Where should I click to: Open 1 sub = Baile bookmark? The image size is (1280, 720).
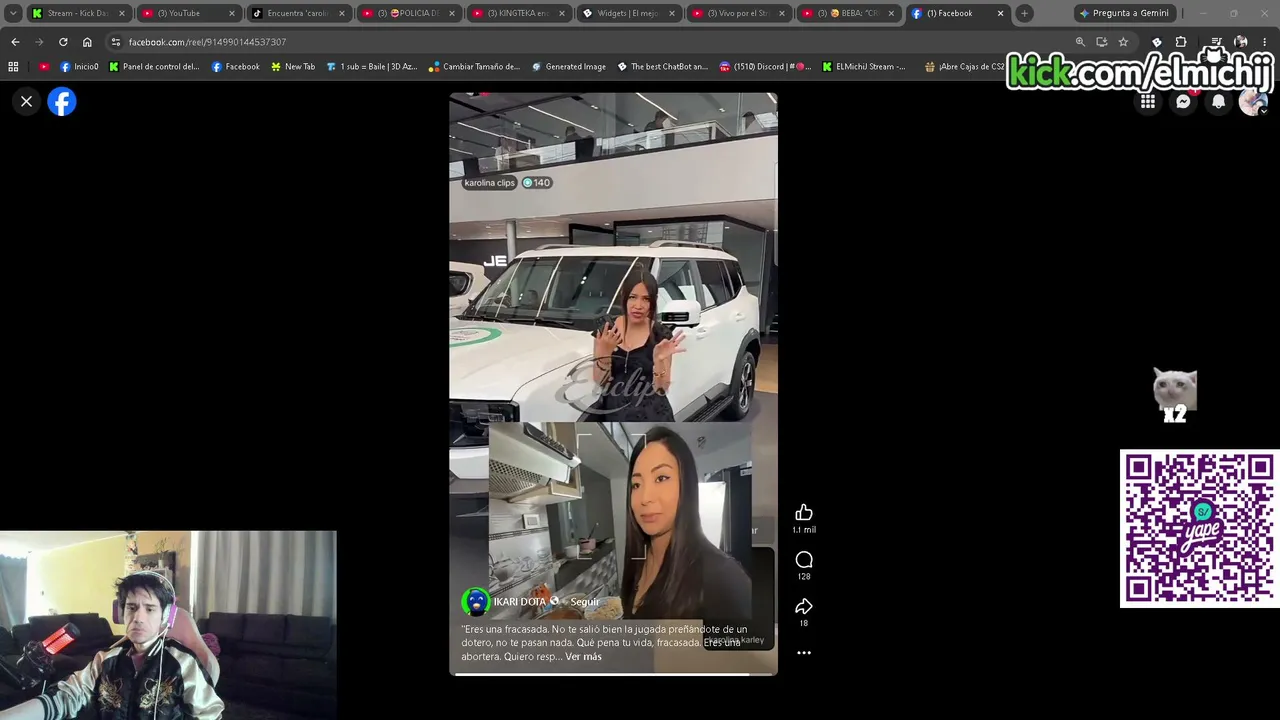coord(372,67)
